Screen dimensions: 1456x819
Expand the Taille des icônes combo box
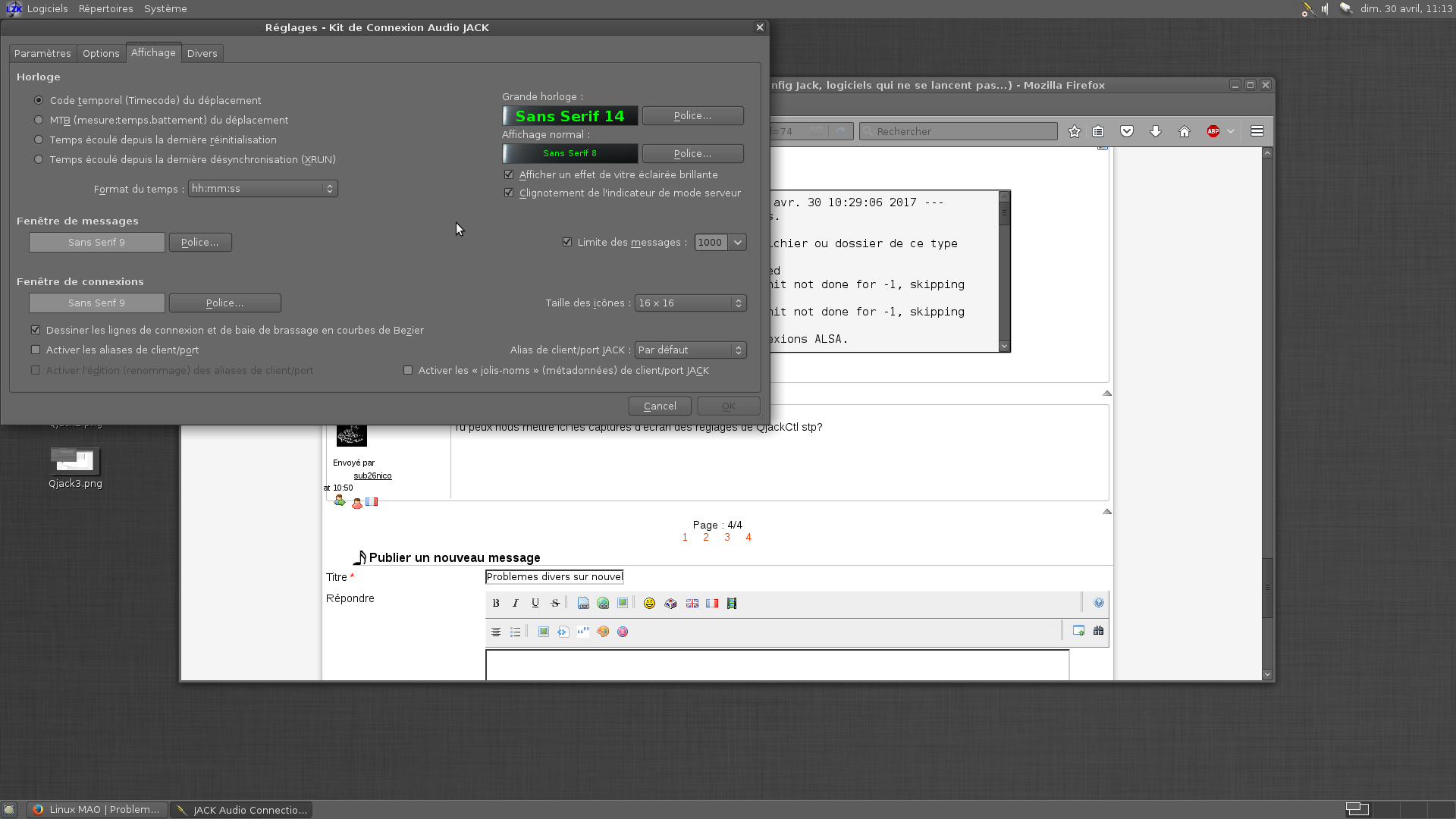tap(690, 303)
